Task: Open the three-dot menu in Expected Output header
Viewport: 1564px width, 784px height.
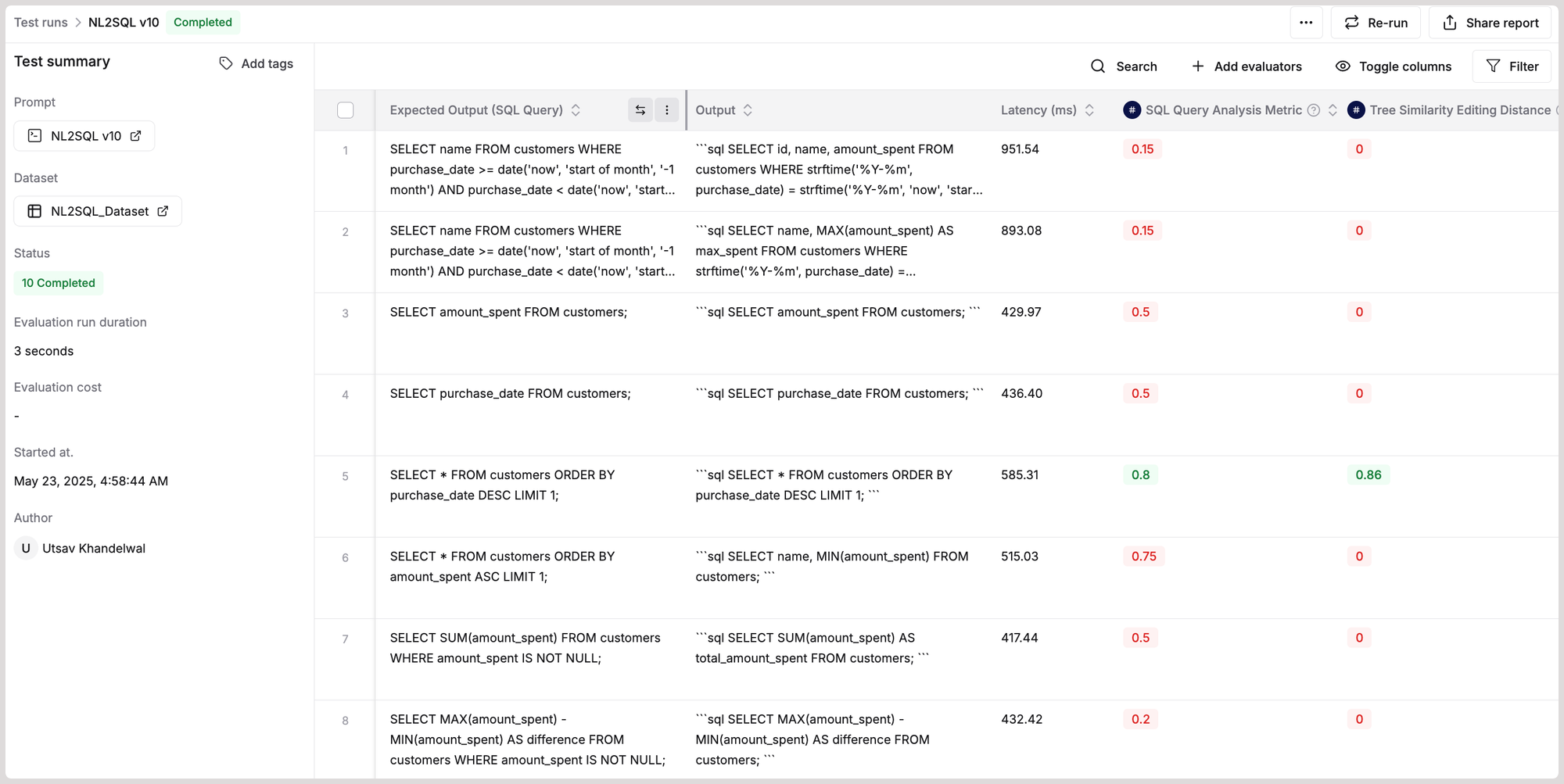Action: [667, 110]
